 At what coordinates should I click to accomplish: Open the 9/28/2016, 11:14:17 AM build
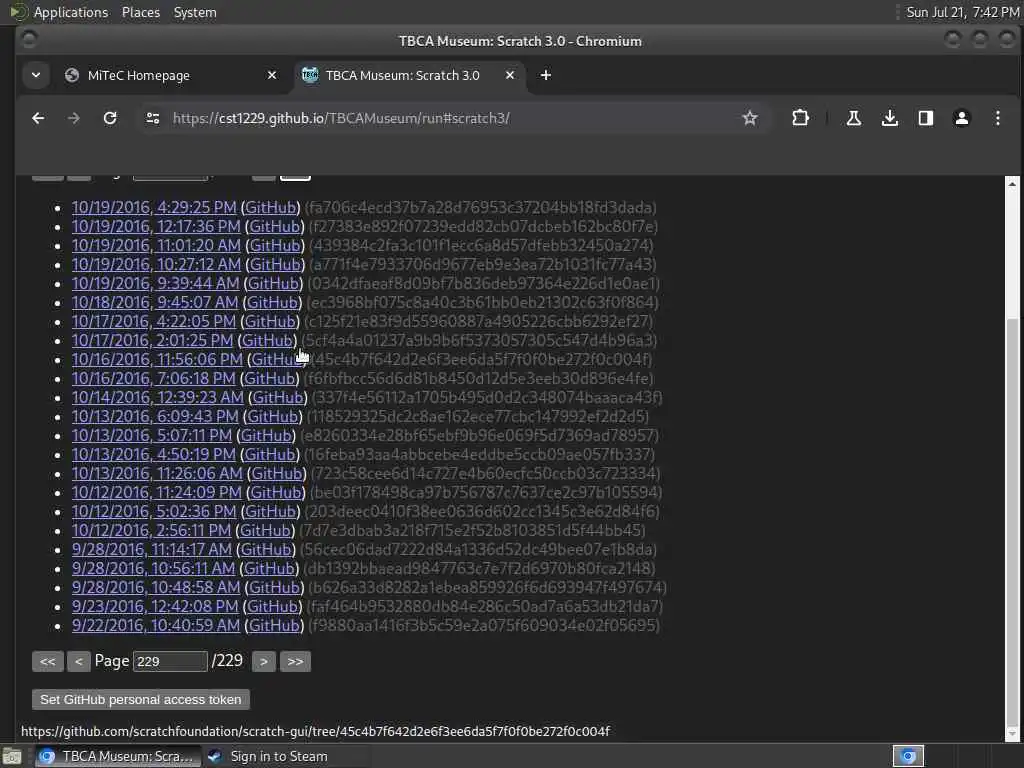coord(152,549)
